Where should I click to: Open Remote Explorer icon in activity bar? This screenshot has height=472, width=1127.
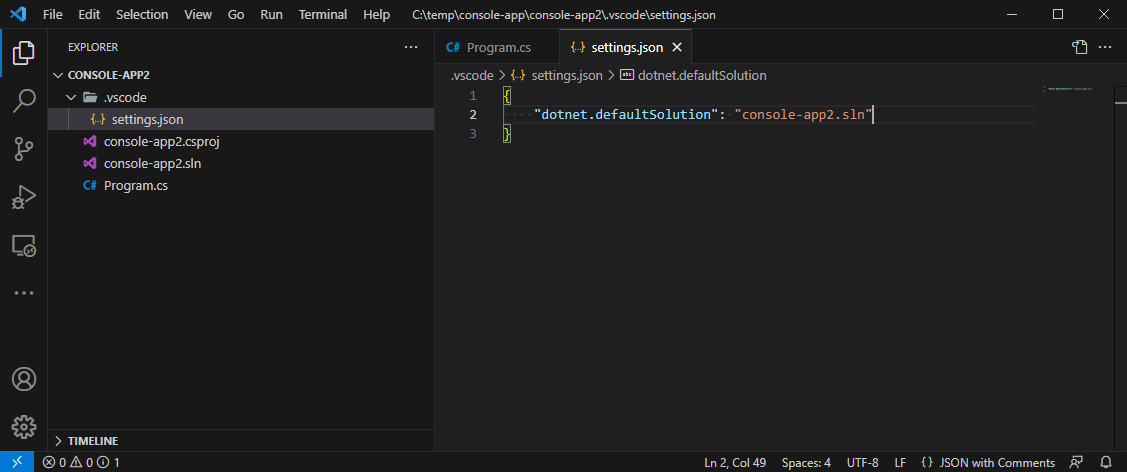(24, 246)
